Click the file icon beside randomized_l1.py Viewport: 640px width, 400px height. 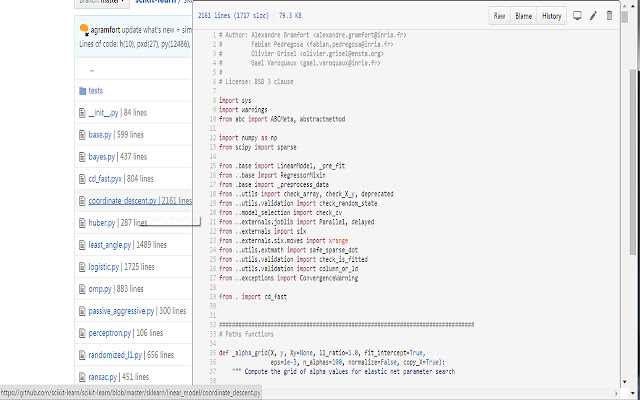tap(82, 355)
